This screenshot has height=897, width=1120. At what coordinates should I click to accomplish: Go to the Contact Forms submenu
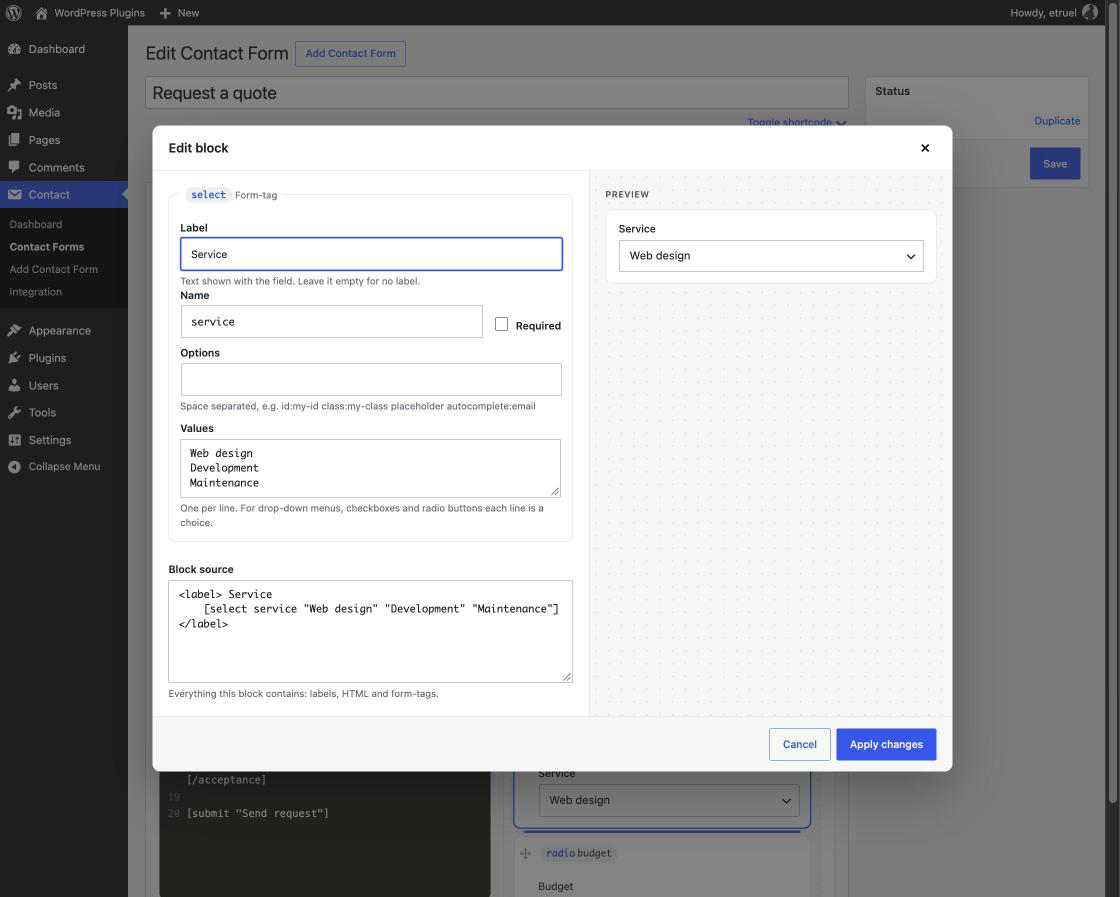tap(46, 246)
